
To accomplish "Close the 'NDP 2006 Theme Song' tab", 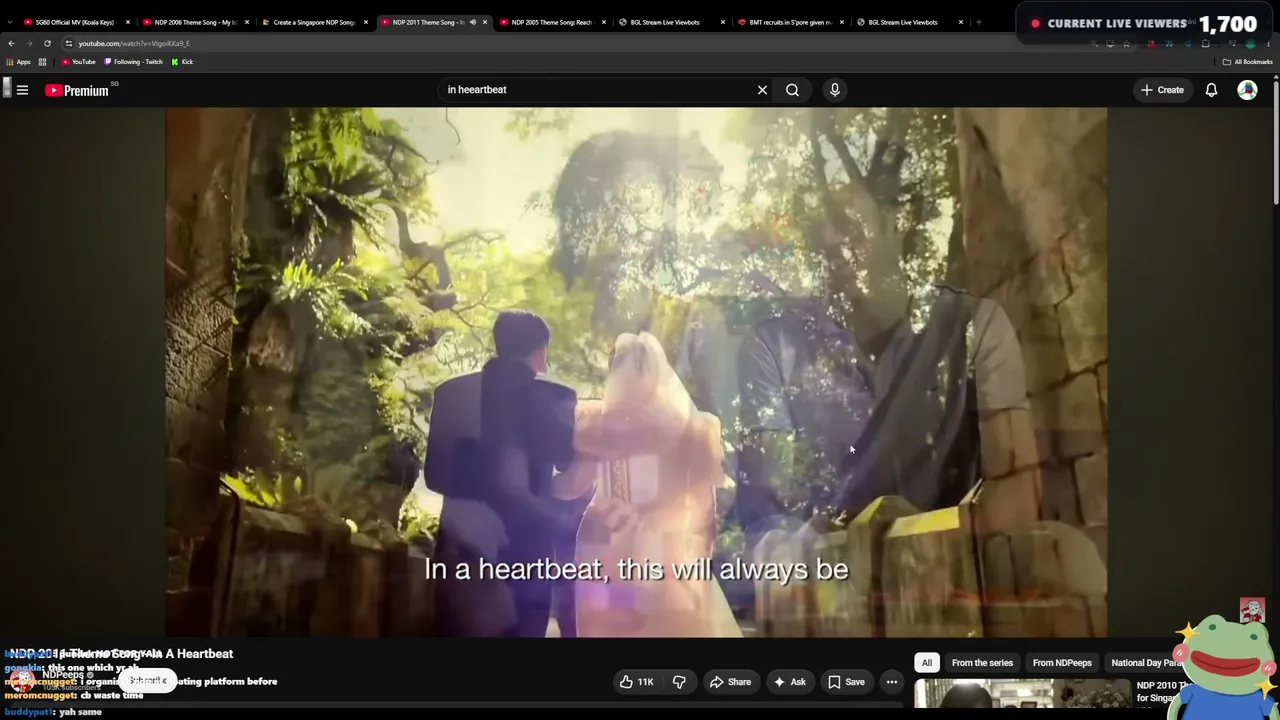I will (247, 22).
